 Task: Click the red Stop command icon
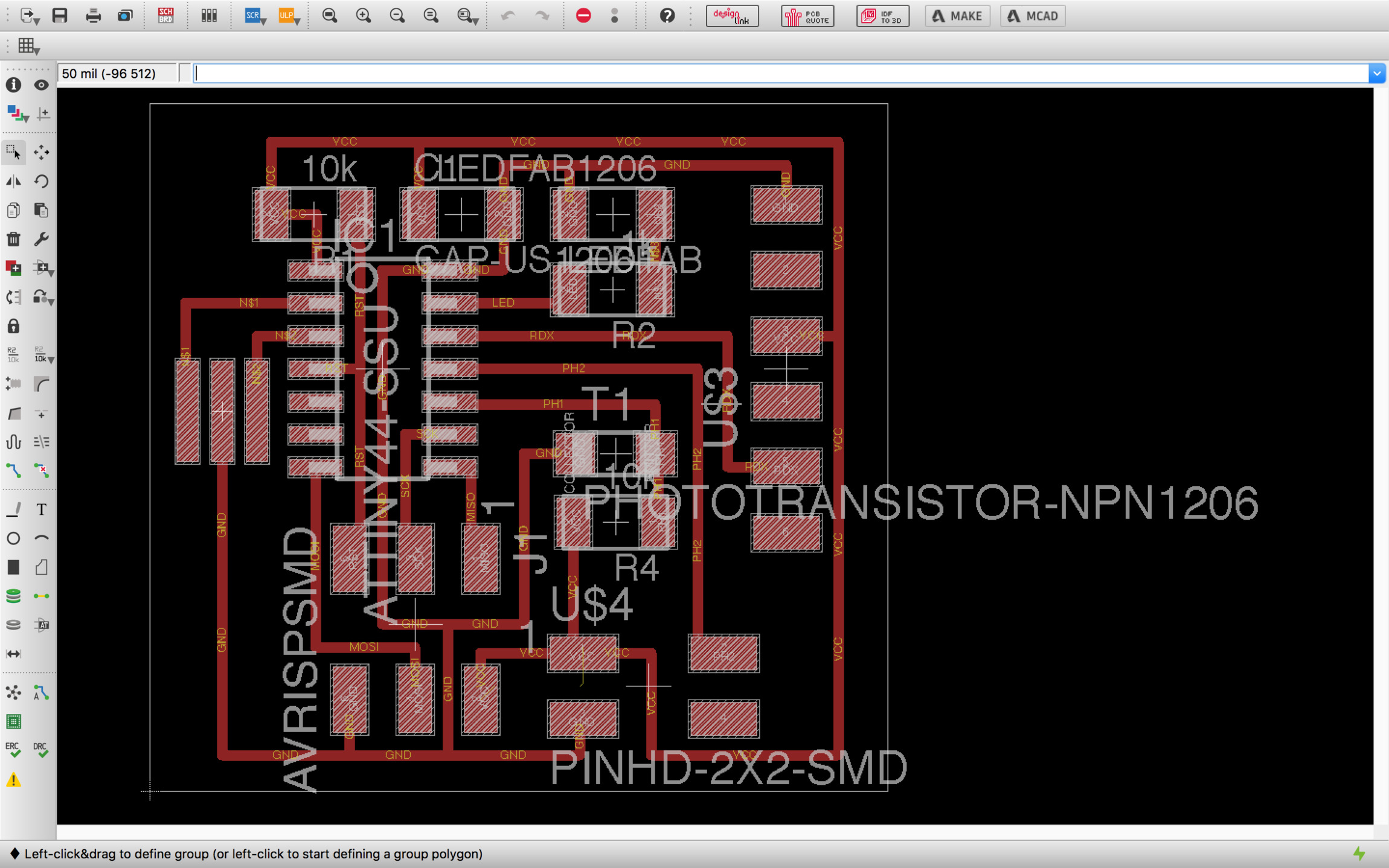click(x=583, y=16)
